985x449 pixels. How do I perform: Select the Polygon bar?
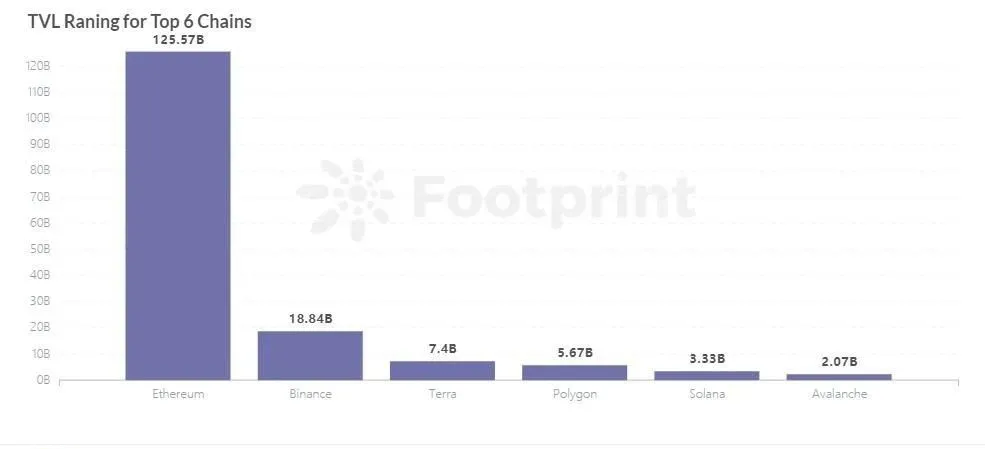574,372
